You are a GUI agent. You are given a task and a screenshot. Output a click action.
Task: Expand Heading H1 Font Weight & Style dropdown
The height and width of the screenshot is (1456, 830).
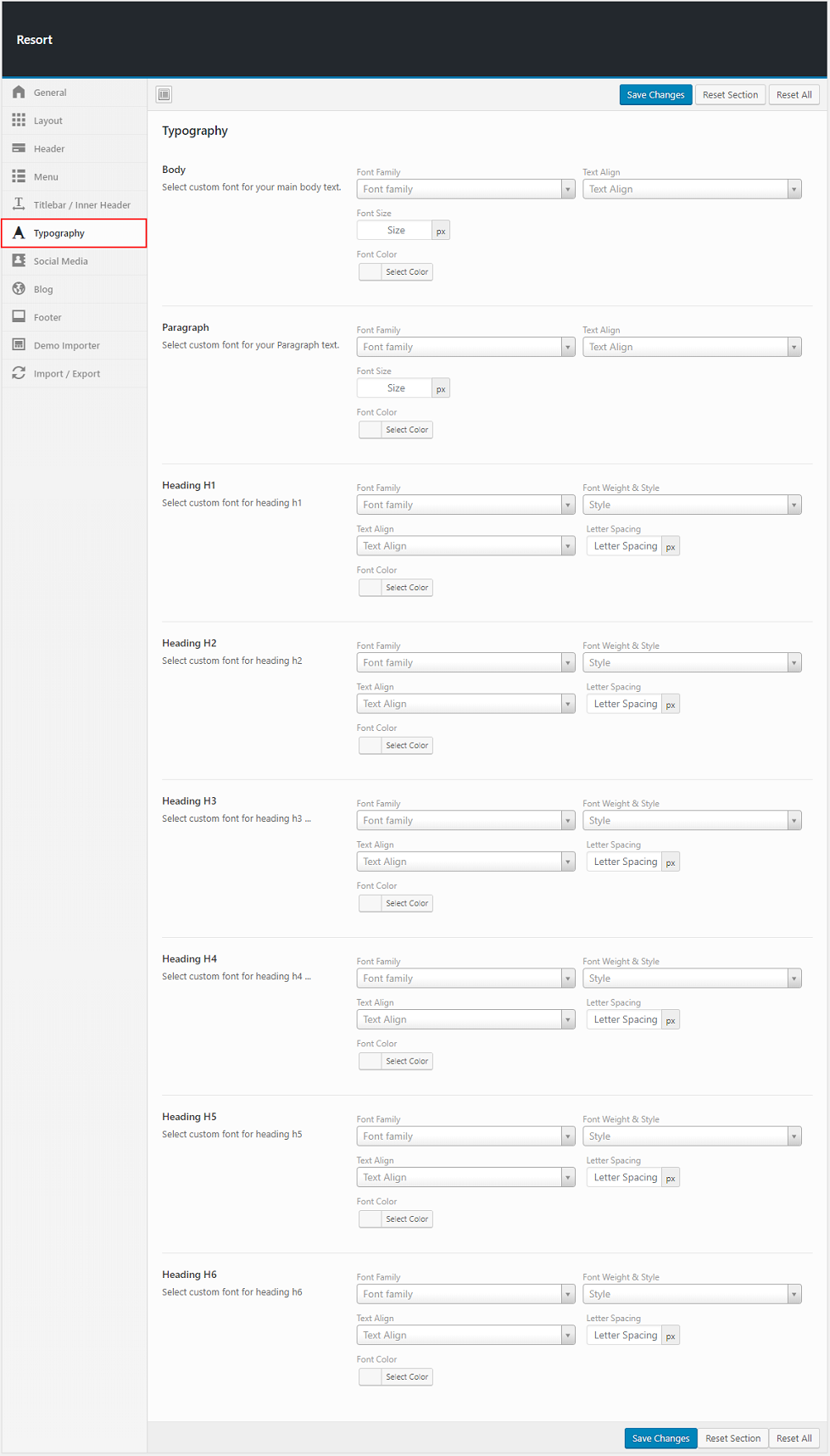coord(691,505)
